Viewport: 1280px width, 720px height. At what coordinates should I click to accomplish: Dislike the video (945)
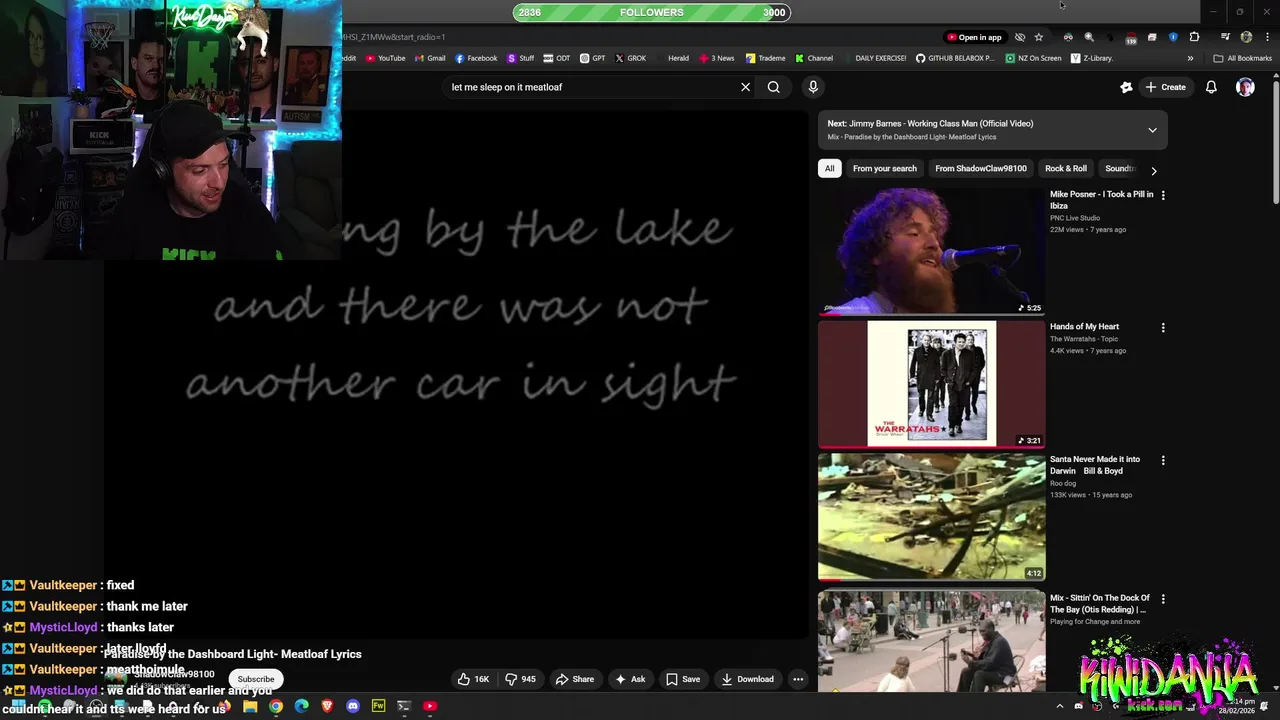pos(520,679)
